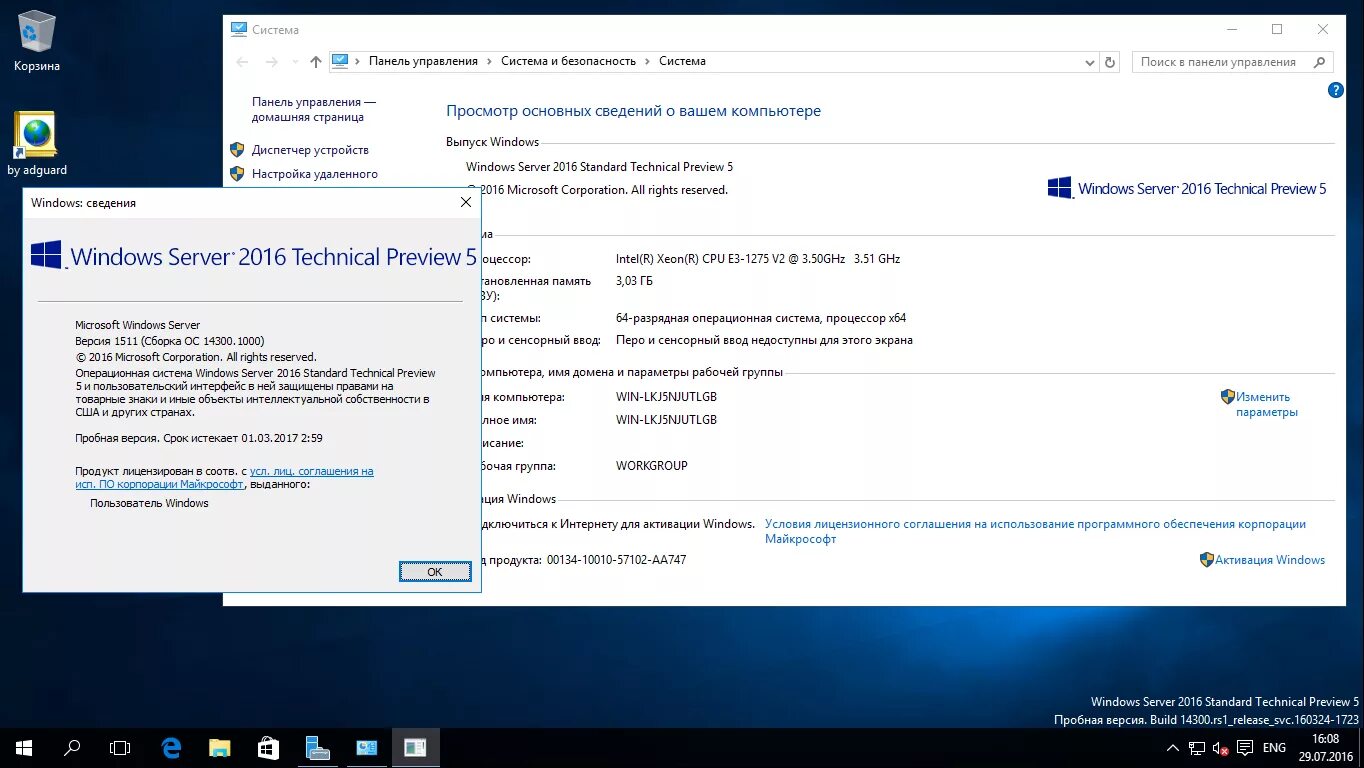
Task: Click the workgroup value 'WORKGROUP'
Action: point(652,466)
